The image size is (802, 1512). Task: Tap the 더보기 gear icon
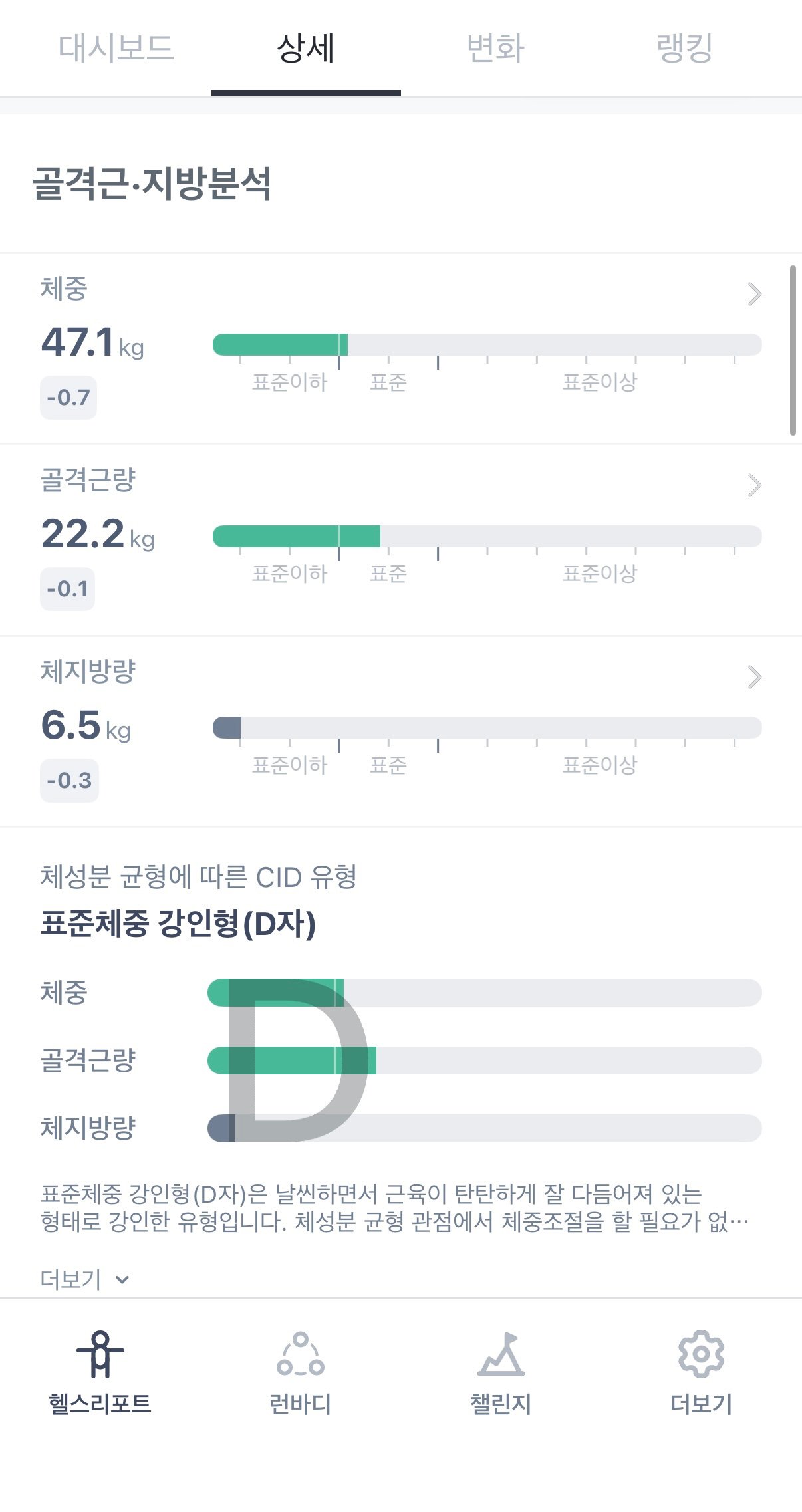[701, 1354]
